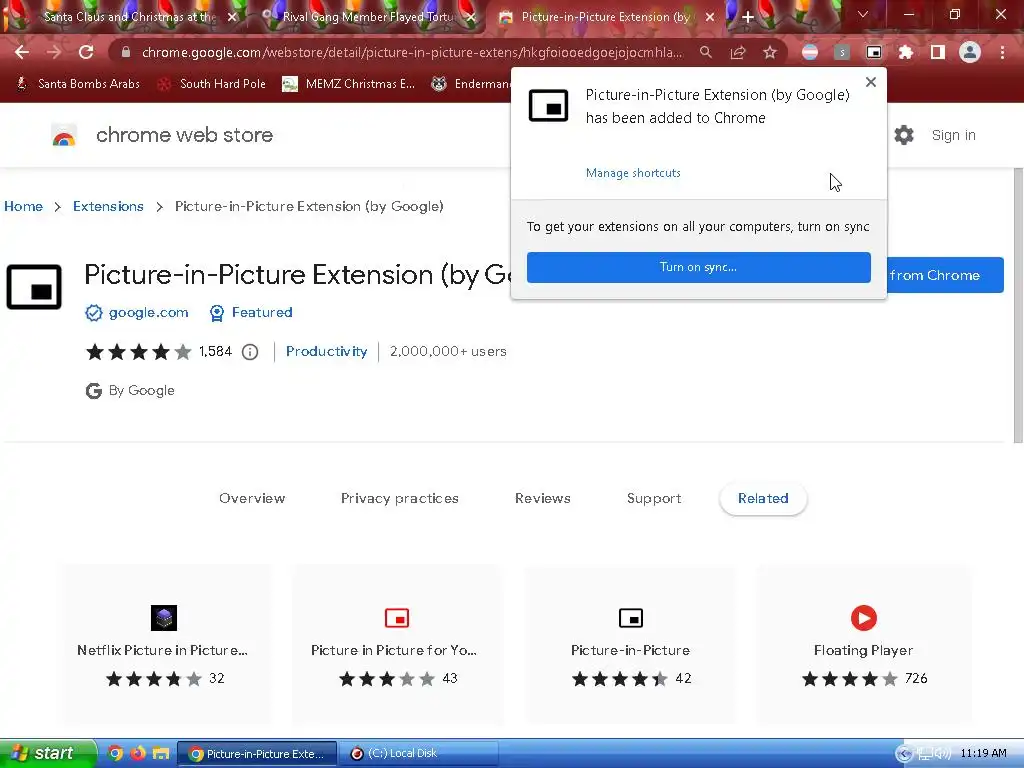This screenshot has height=768, width=1024.
Task: Click the 1,584 ratings count
Action: click(216, 351)
